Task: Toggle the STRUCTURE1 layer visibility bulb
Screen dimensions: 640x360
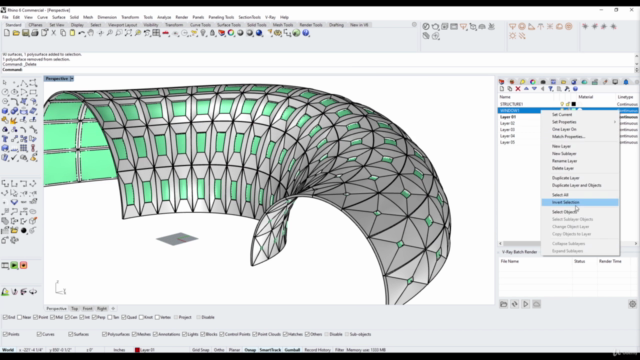Action: pos(562,104)
